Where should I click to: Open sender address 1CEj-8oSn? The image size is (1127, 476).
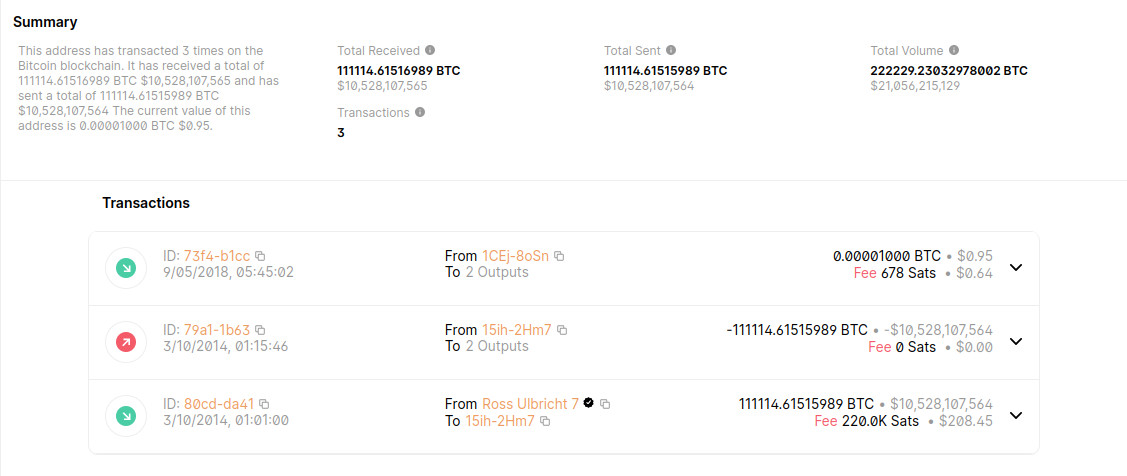point(515,256)
